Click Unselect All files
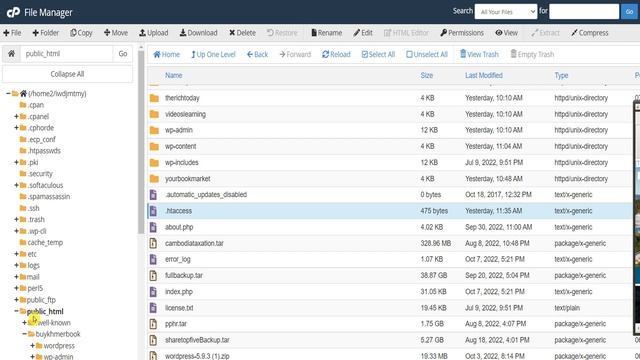 click(427, 54)
